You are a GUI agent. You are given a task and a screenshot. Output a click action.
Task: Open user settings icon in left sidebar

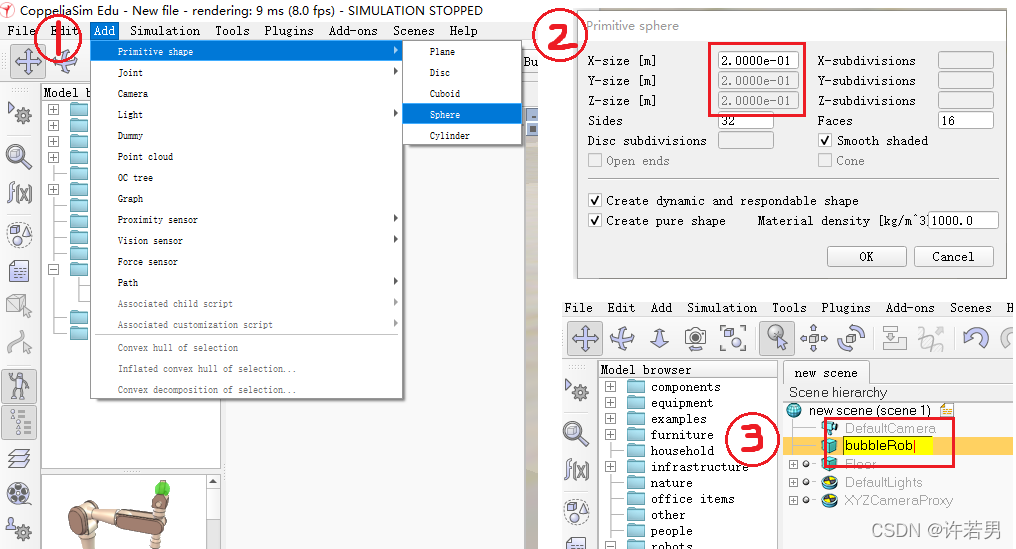[19, 528]
